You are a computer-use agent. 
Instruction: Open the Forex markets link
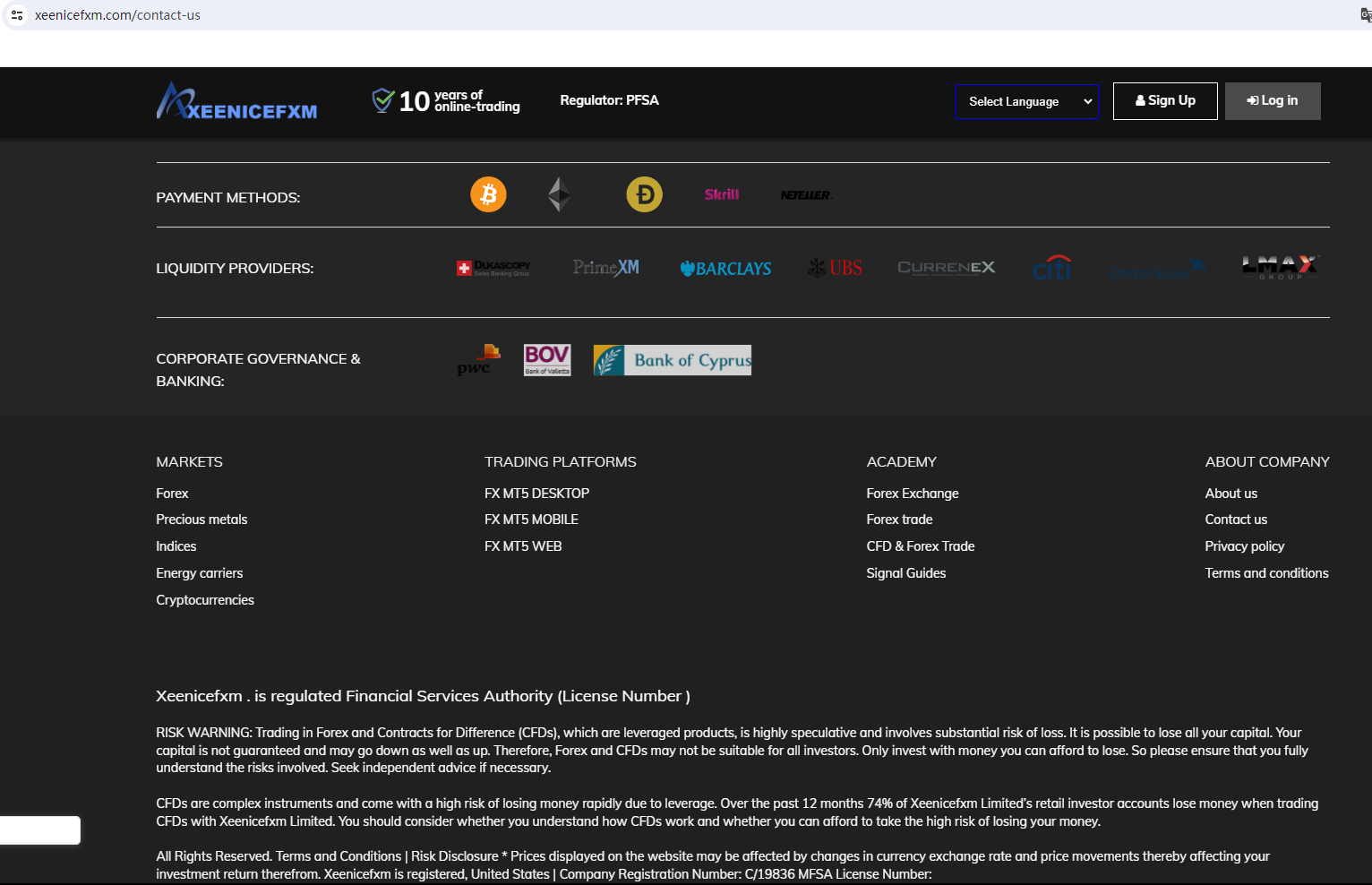click(x=172, y=494)
